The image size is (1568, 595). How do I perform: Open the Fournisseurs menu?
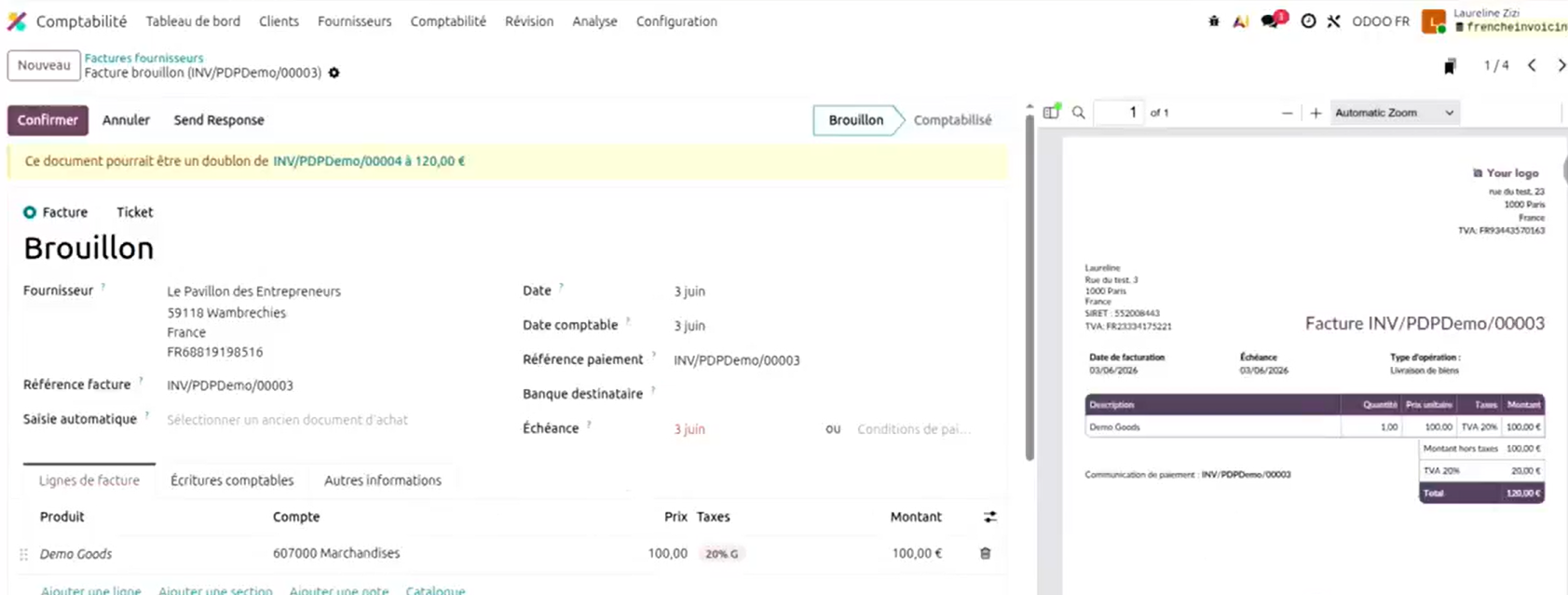[x=354, y=21]
